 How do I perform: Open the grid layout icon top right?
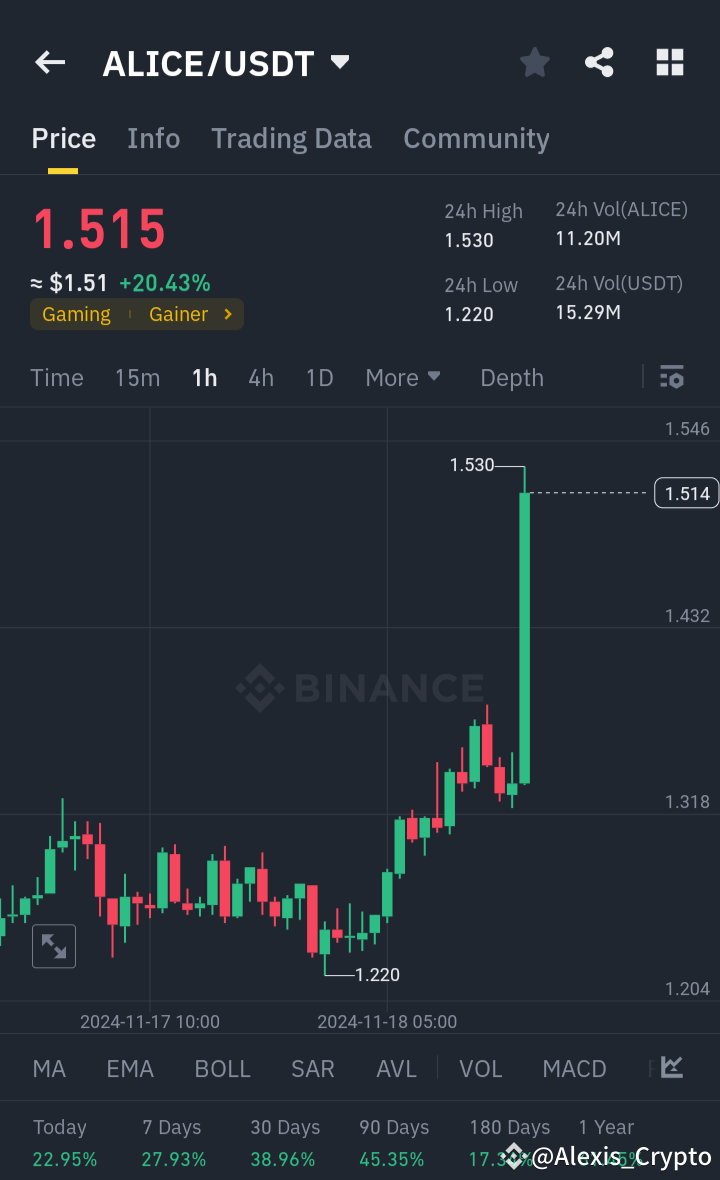669,62
